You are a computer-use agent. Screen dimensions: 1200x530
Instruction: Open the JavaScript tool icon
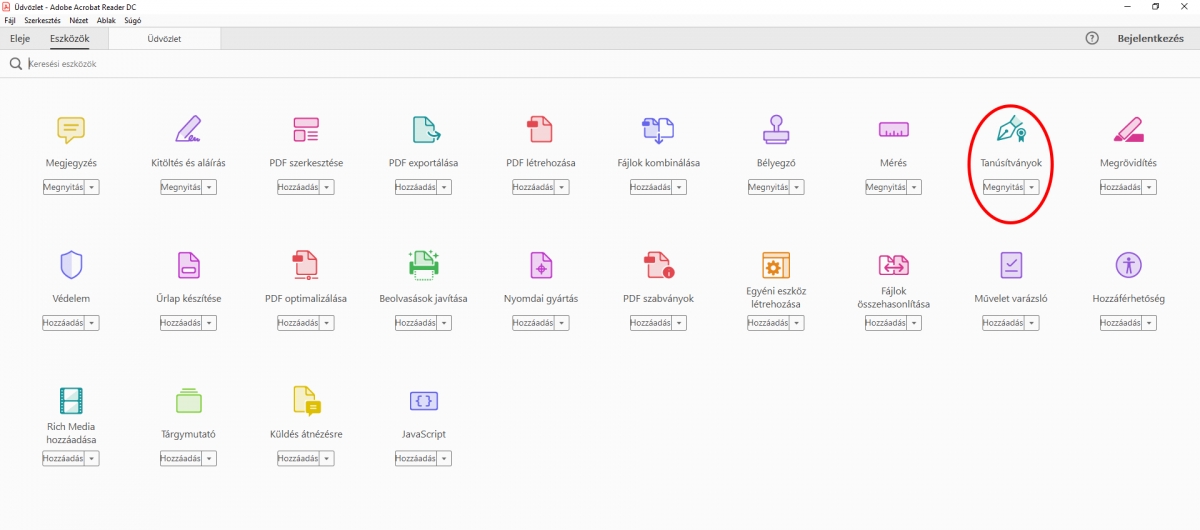[423, 400]
